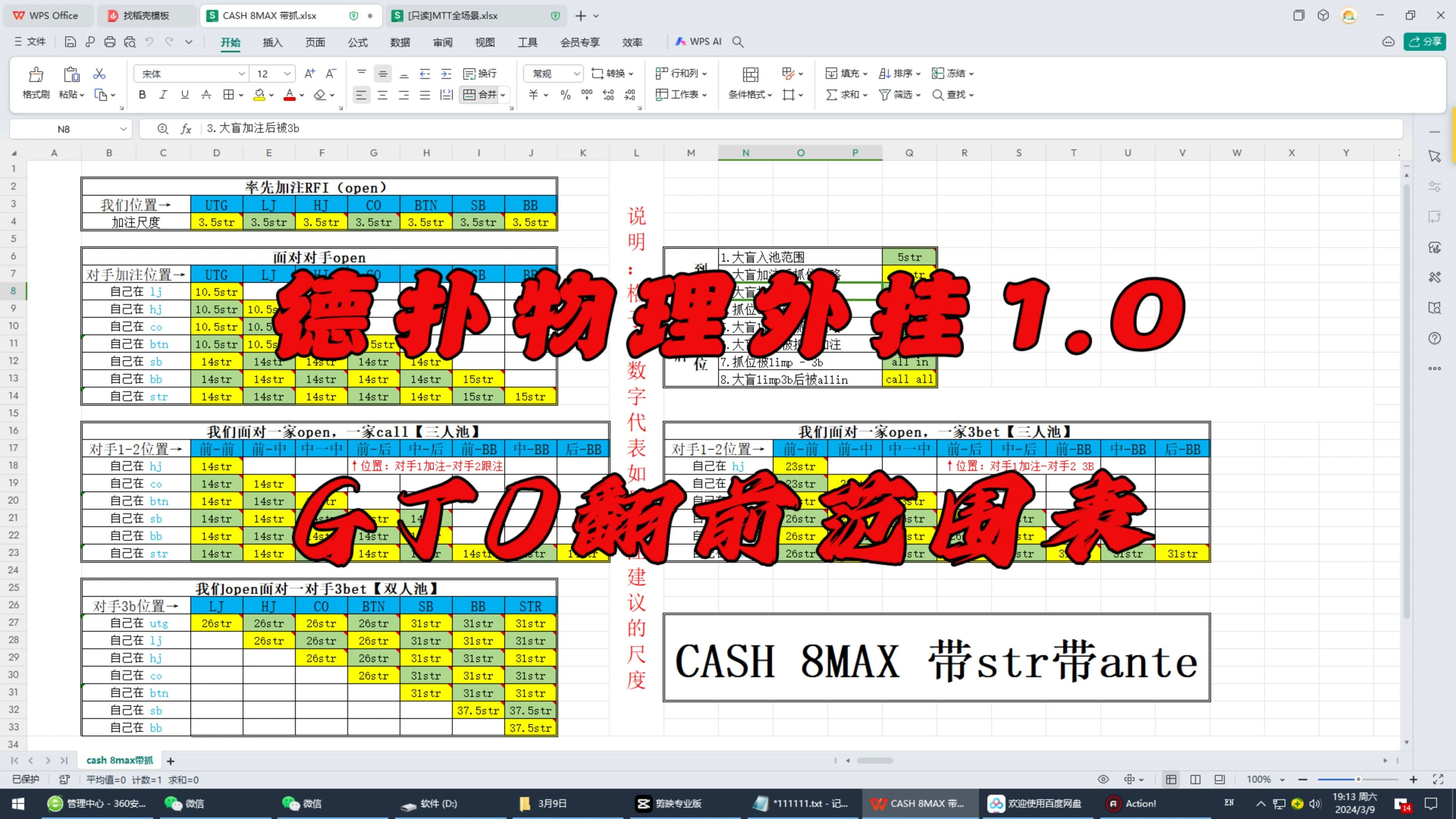Screen dimensions: 1456x819
Task: Click the Paste clipboard icon
Action: pos(71,75)
